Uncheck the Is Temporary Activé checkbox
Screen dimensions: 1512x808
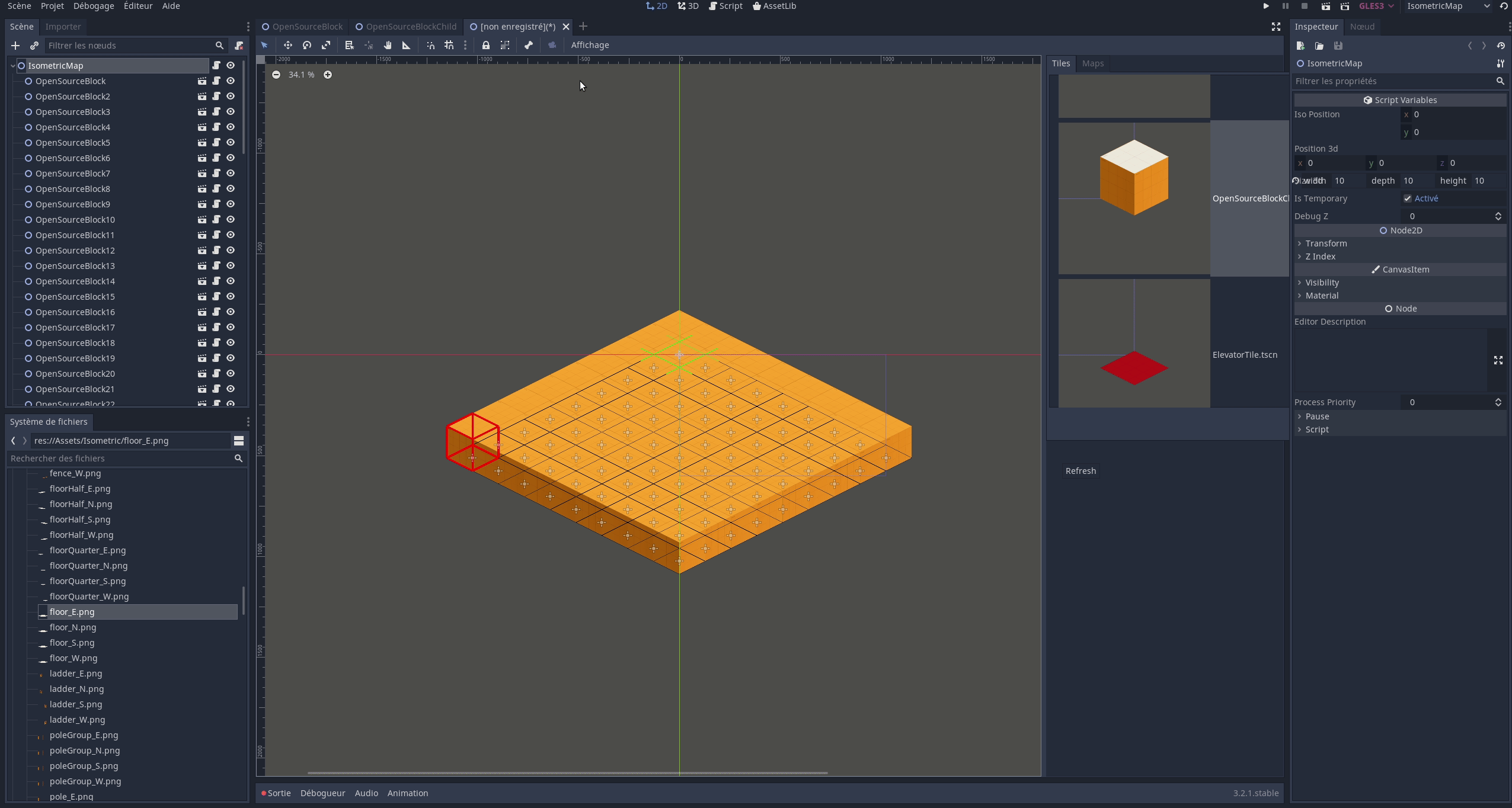tap(1408, 198)
